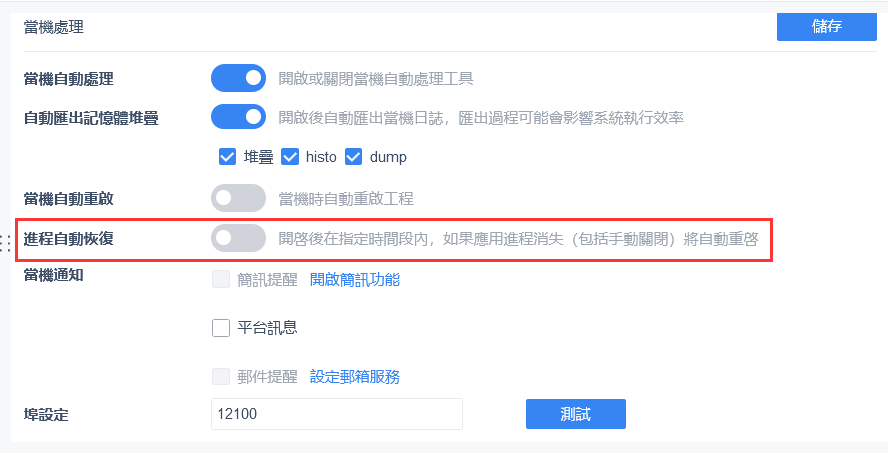Uncheck the 堆疊 checkbox

pos(227,157)
